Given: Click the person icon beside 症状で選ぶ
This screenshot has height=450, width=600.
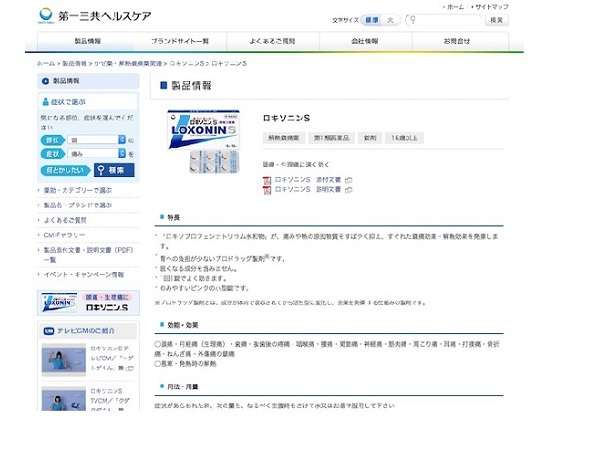Looking at the screenshot, I should pos(46,102).
